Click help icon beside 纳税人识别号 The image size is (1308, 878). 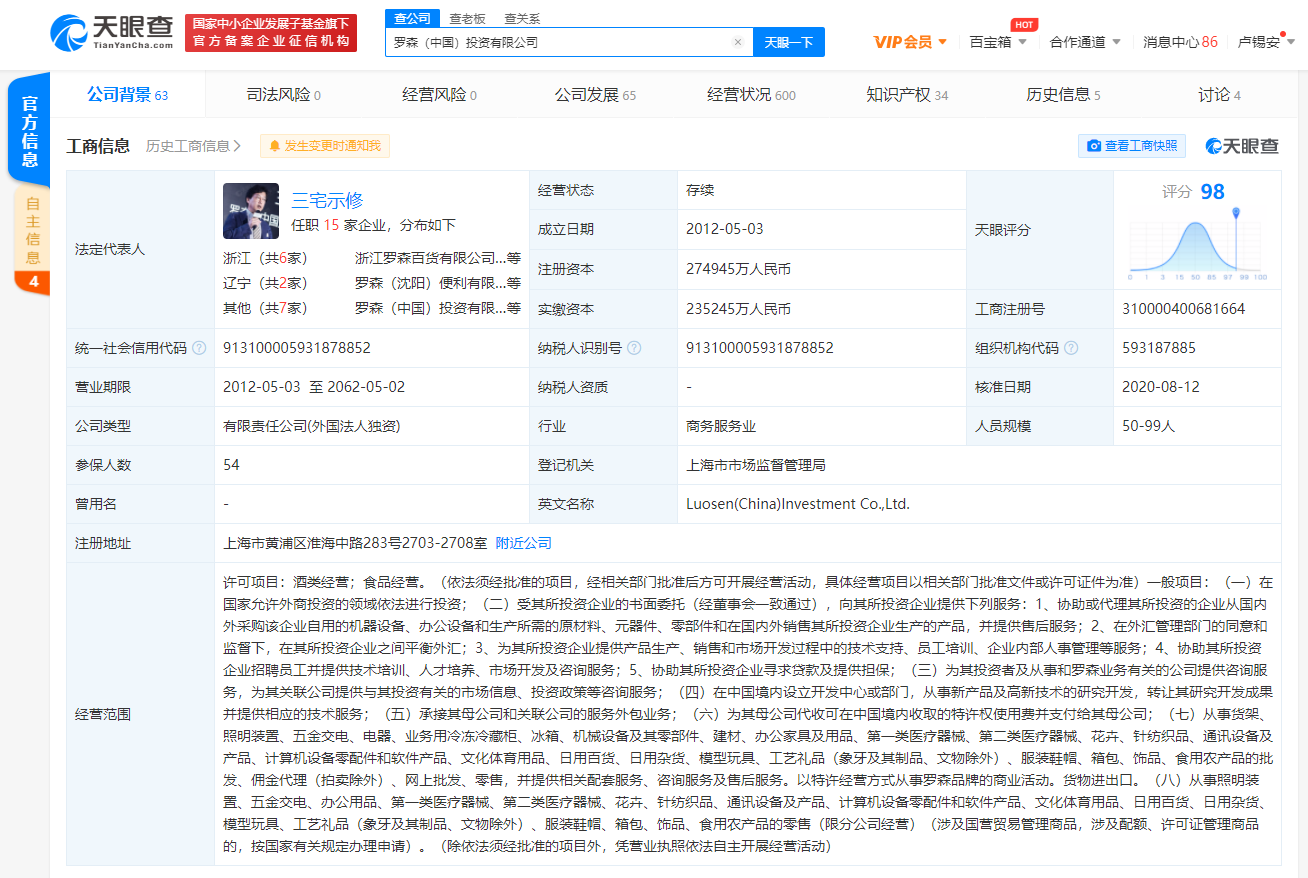(x=634, y=348)
